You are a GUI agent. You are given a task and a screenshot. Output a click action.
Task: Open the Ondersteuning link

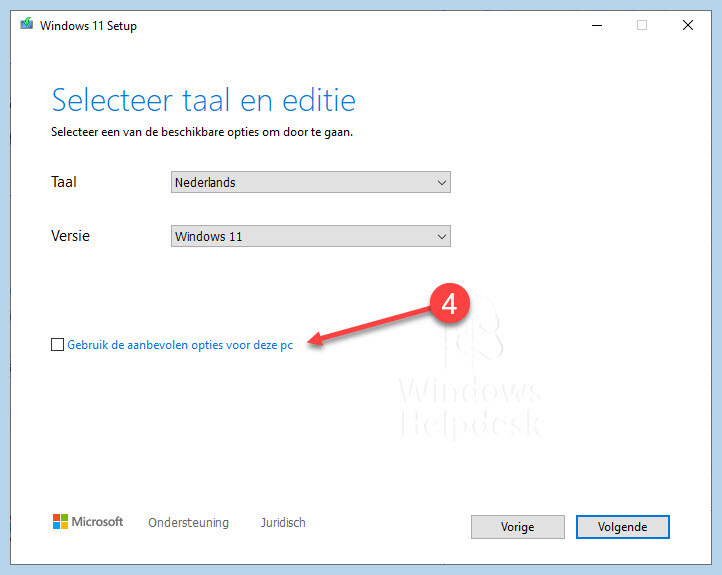[188, 523]
